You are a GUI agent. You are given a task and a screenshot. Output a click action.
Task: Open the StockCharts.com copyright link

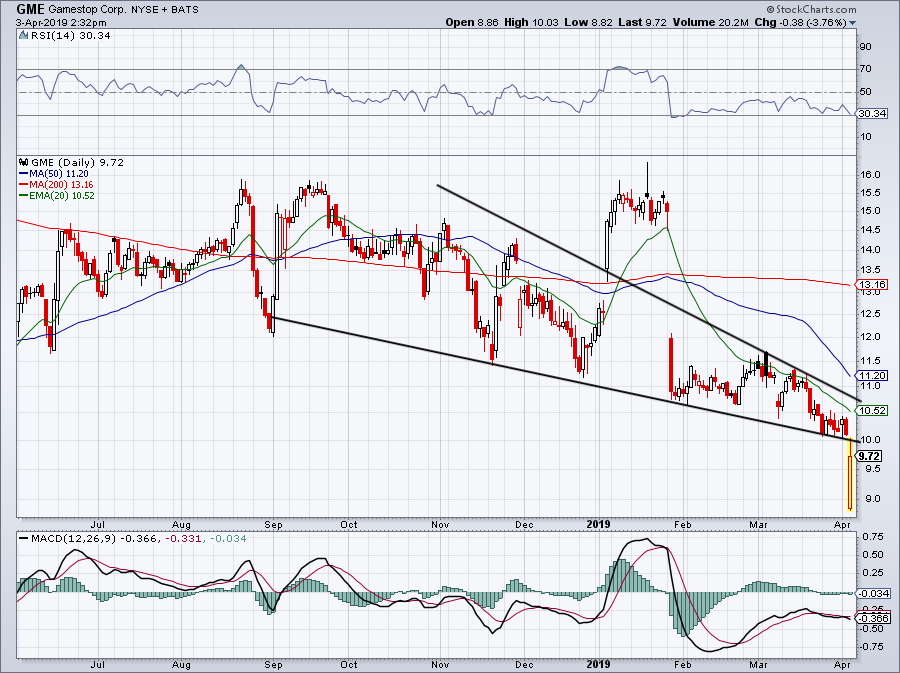tap(811, 9)
